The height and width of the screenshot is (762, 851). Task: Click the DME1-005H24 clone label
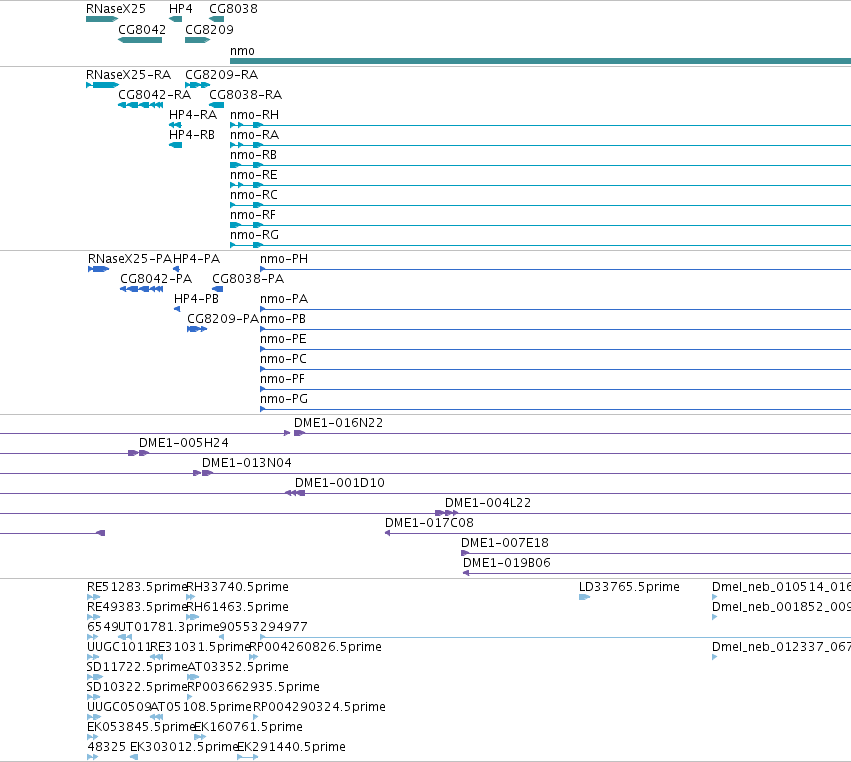click(x=184, y=443)
